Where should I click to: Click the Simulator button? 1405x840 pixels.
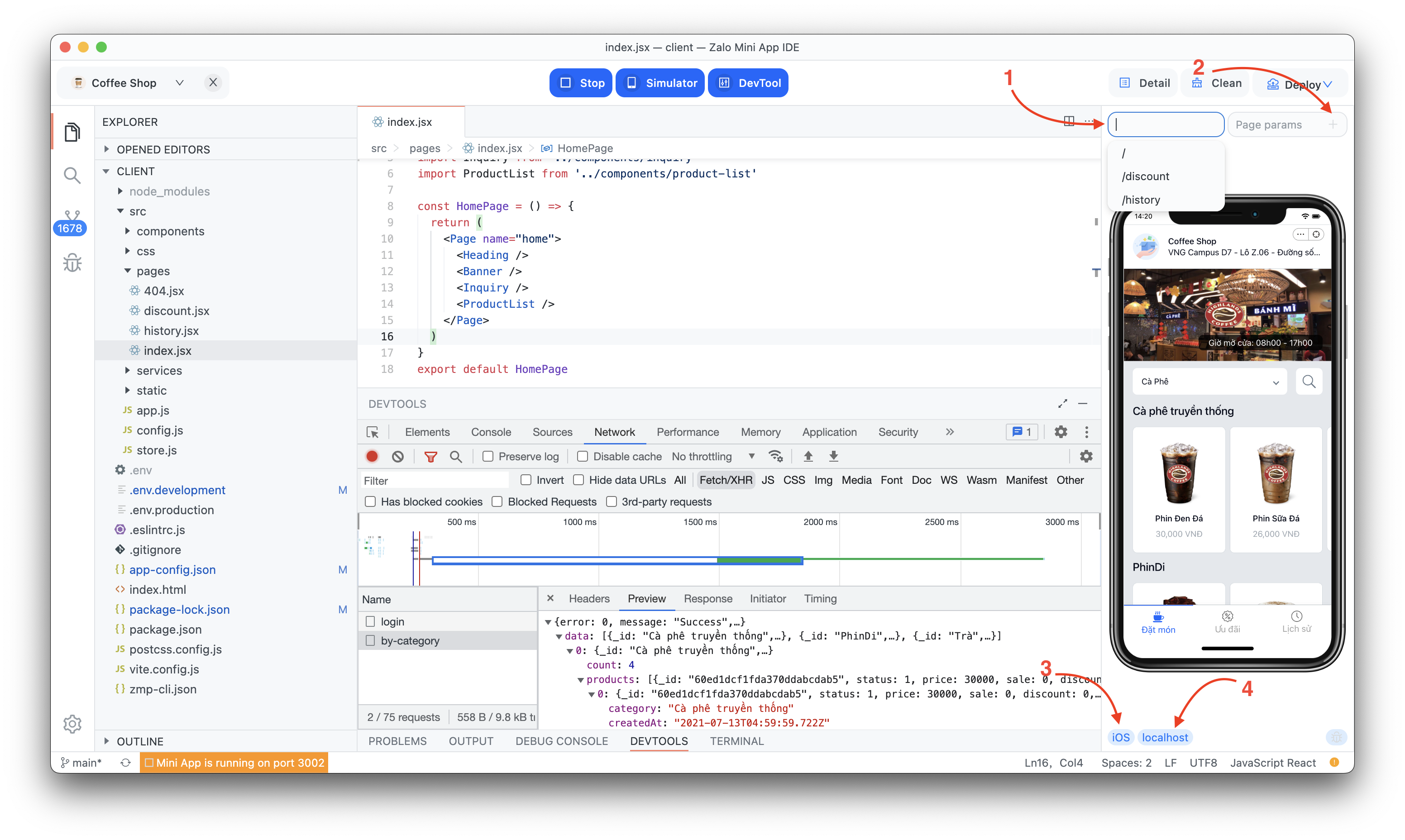(x=660, y=83)
